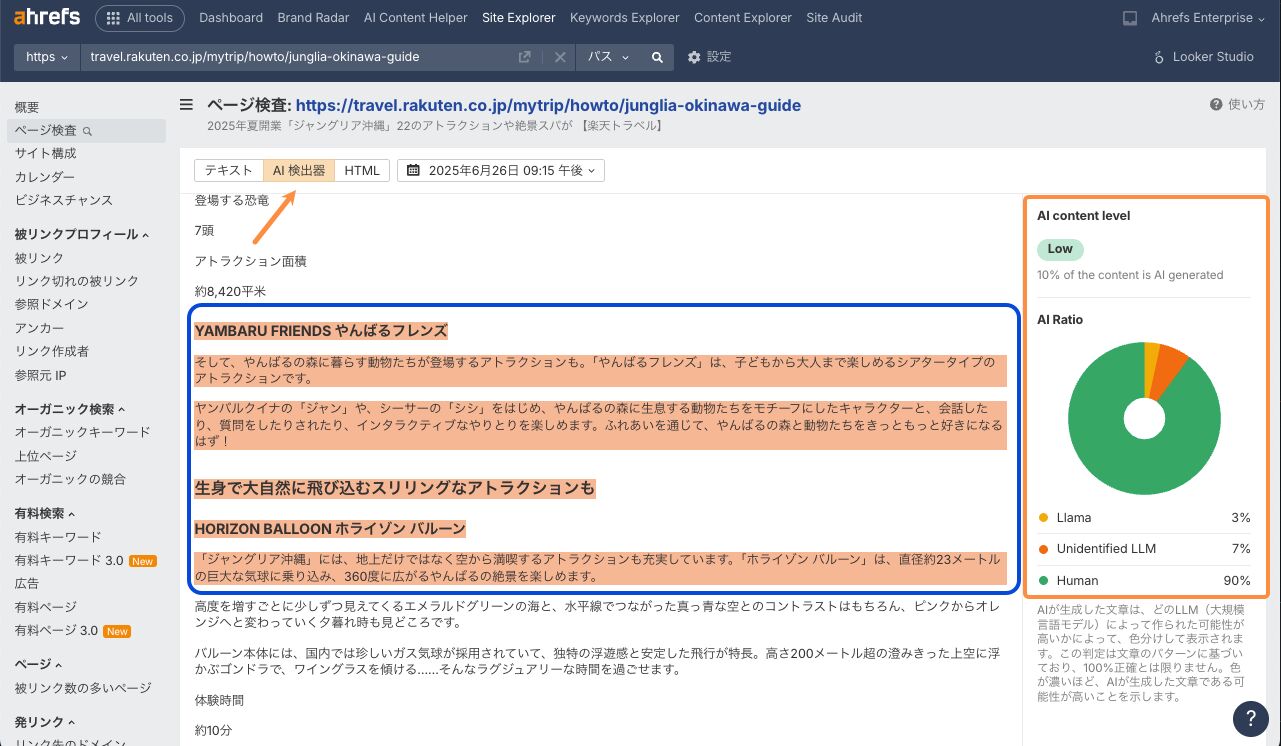Viewport: 1281px width, 746px height.
Task: Expand the パス mode dropdown
Action: (x=609, y=57)
